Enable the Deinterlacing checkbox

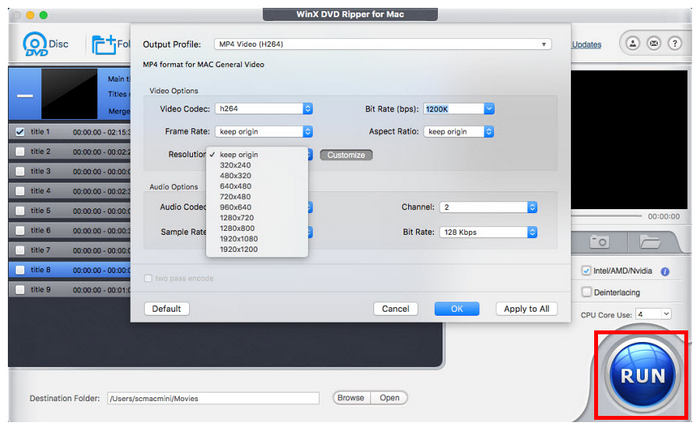point(586,292)
